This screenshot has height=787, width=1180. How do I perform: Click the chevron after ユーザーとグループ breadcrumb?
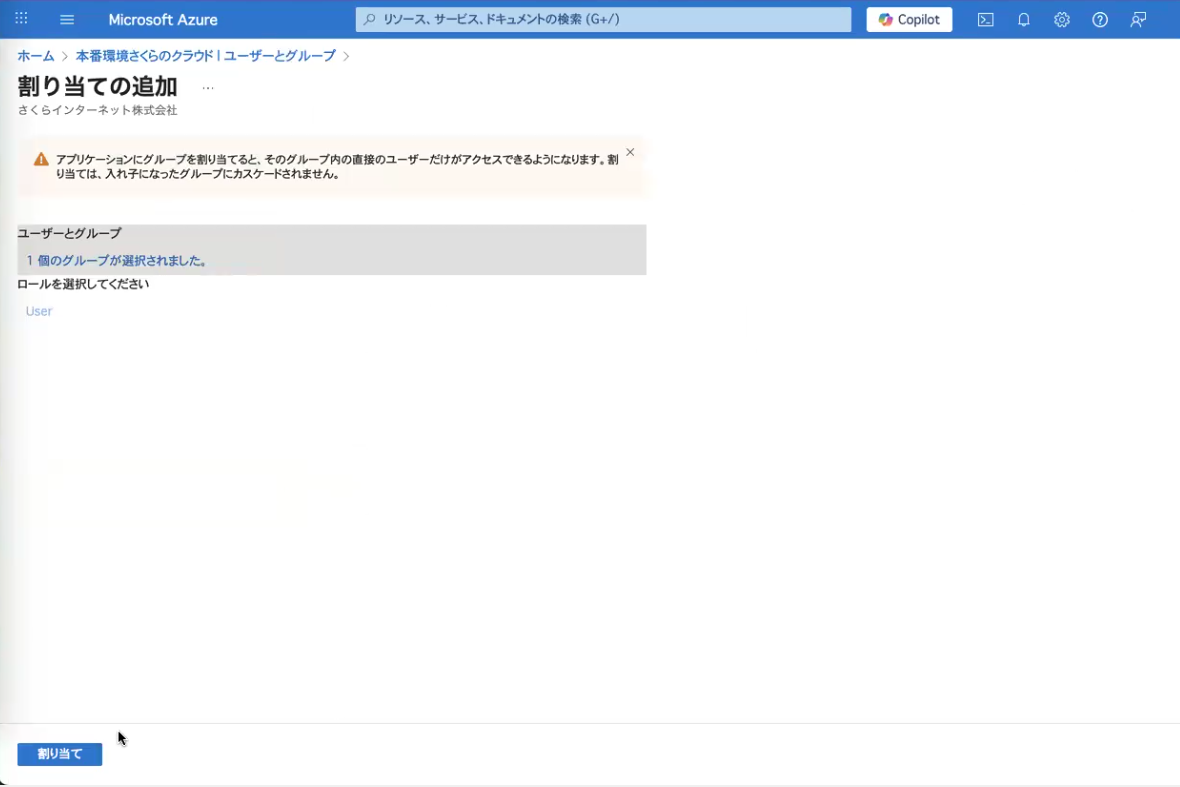click(x=346, y=56)
